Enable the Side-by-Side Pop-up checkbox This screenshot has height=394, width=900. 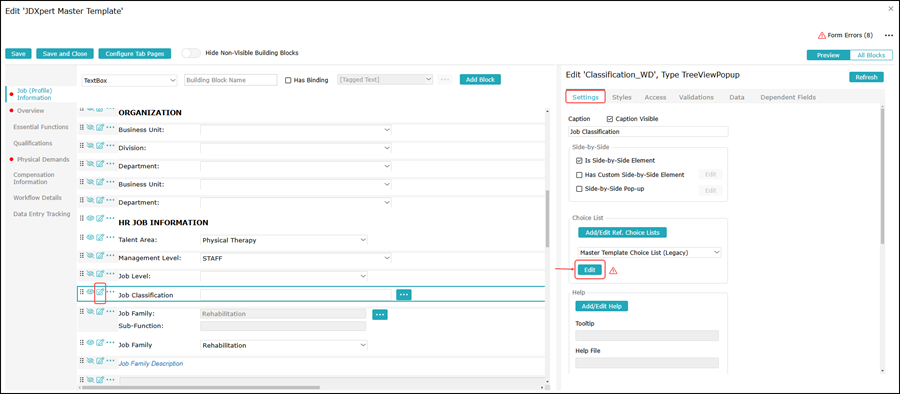click(x=579, y=188)
